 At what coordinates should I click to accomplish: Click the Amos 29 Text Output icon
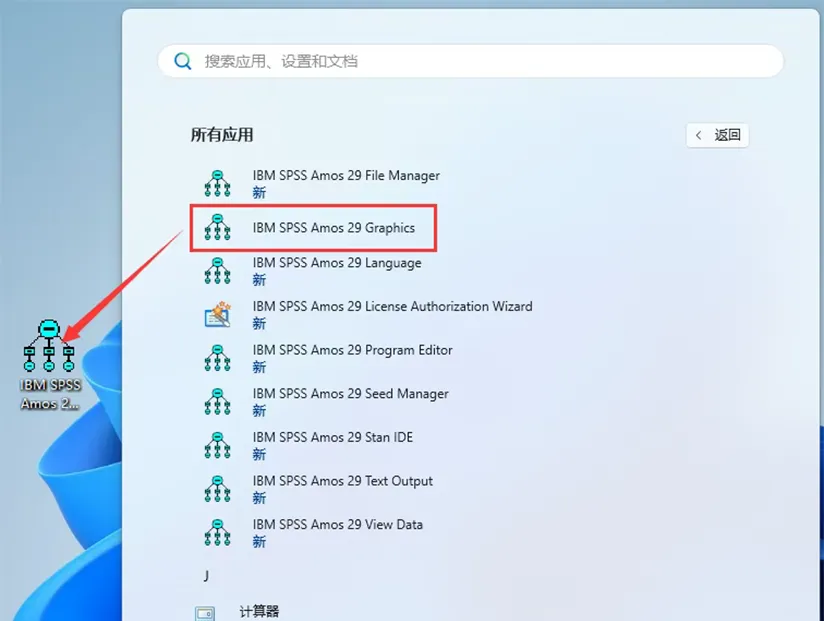pyautogui.click(x=218, y=489)
